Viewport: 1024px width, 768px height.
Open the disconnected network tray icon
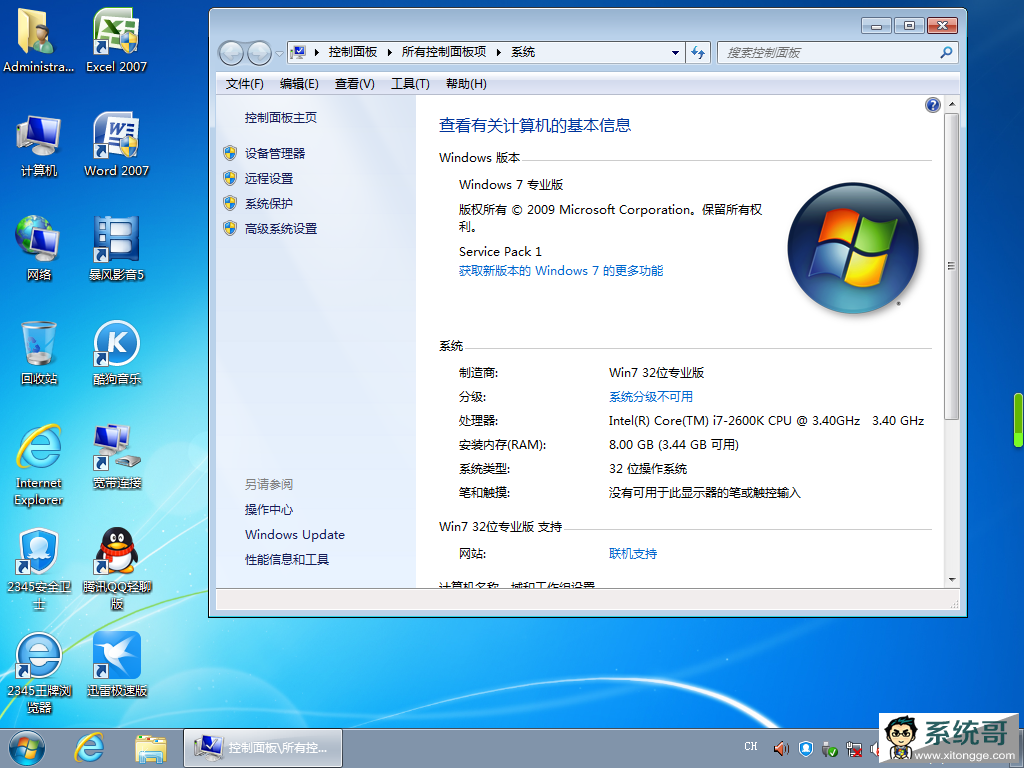(854, 748)
